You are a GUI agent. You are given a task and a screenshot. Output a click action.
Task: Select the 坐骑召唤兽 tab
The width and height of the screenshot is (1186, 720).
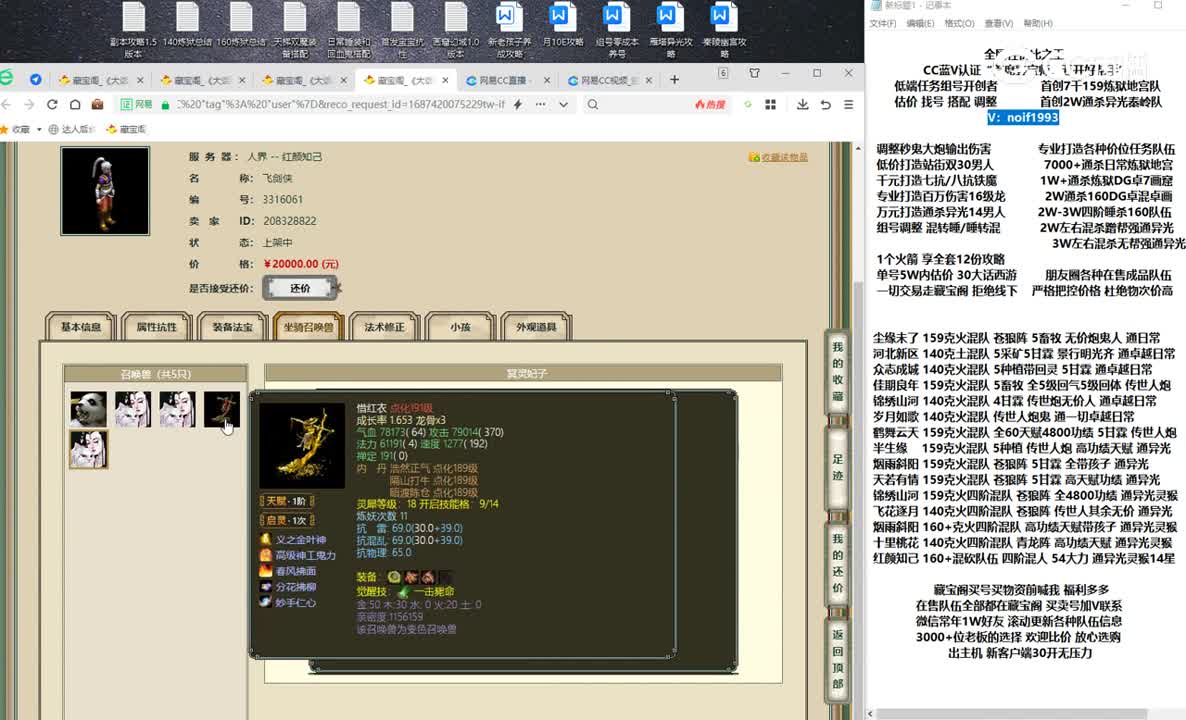click(x=309, y=327)
